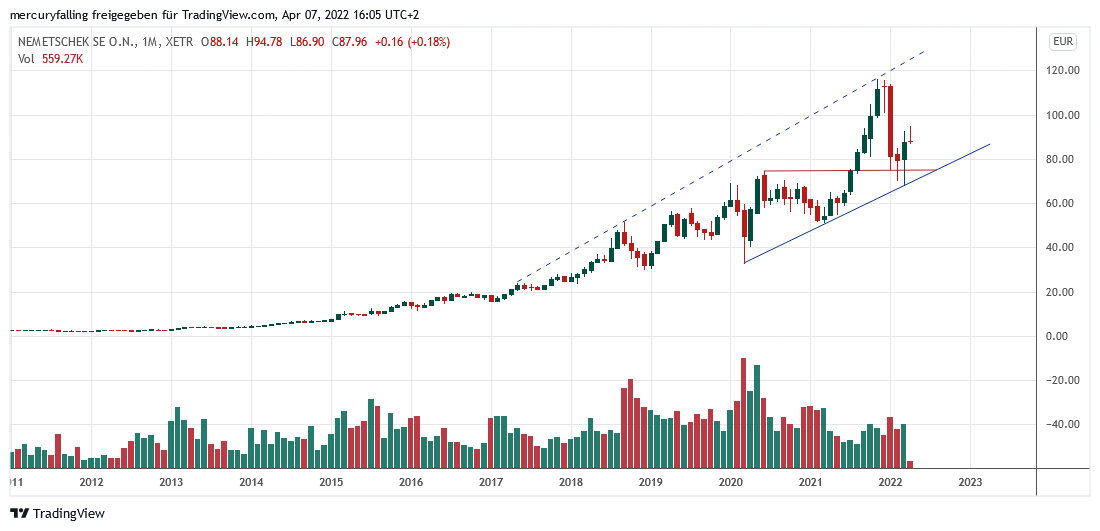Click the 2023 label on time axis
1100x531 pixels.
(x=969, y=481)
